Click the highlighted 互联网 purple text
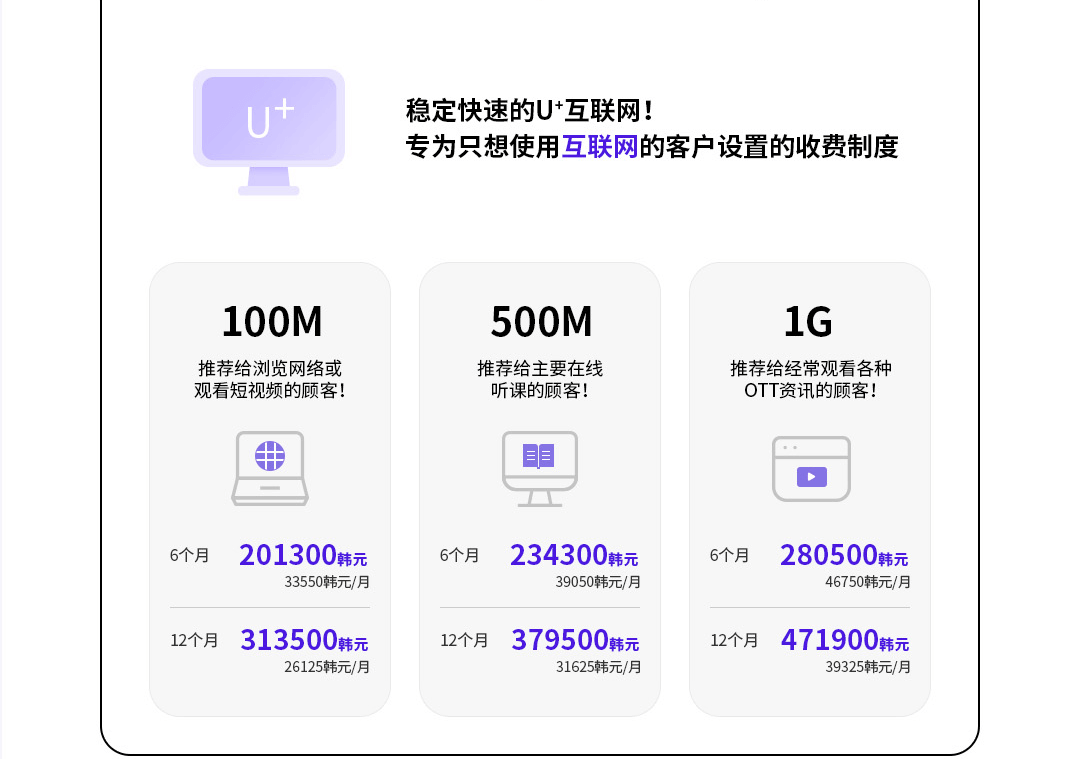1080x759 pixels. [600, 147]
